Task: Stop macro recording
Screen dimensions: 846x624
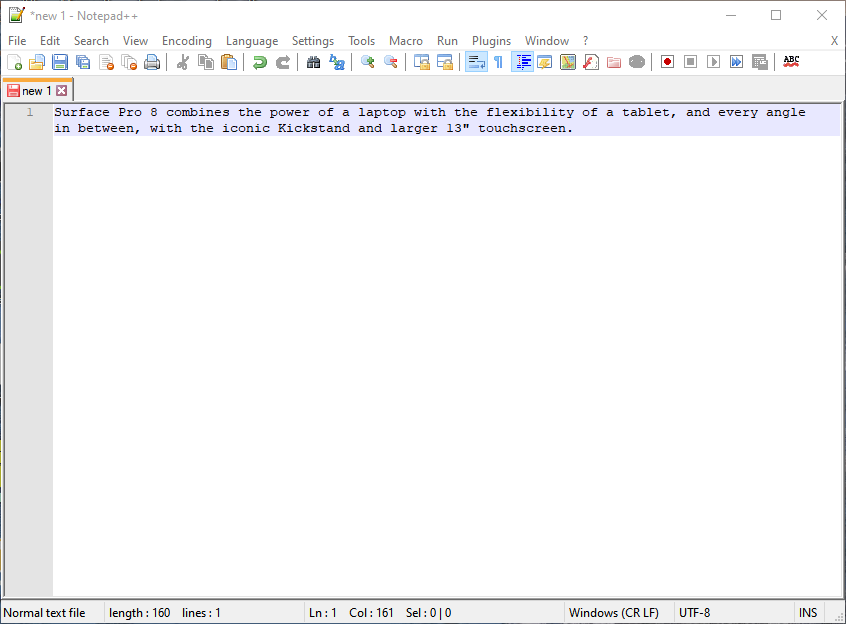Action: click(x=691, y=63)
